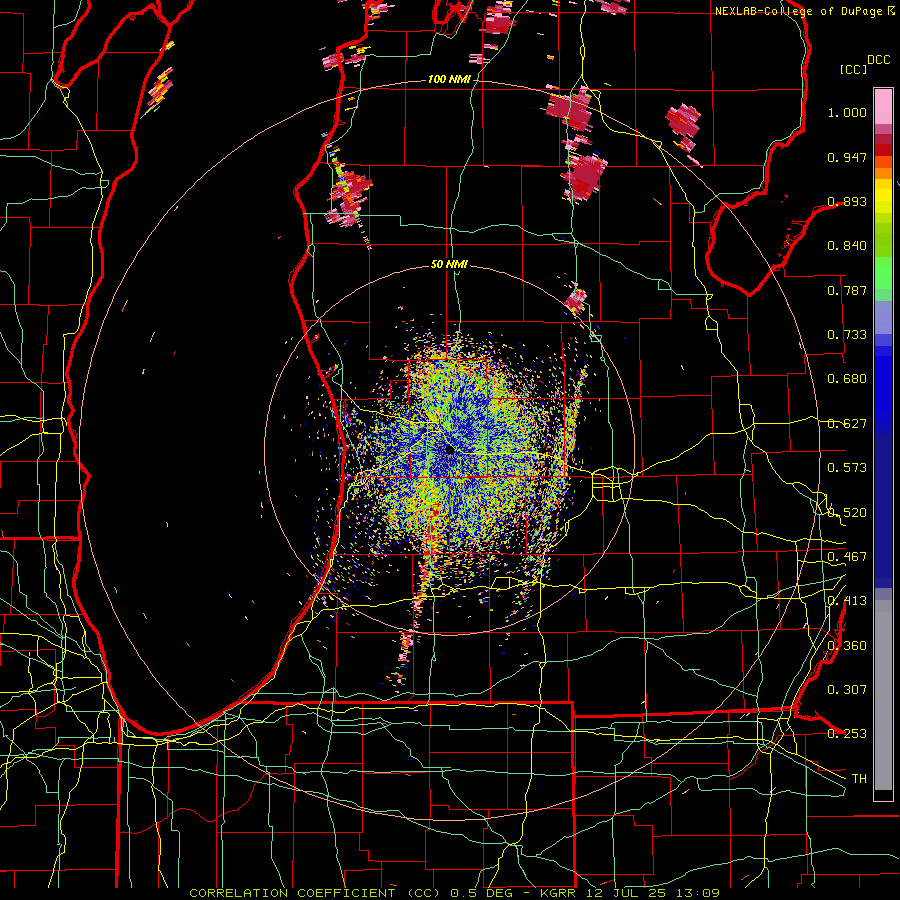Pick the light pink segment of color bar

[883, 107]
